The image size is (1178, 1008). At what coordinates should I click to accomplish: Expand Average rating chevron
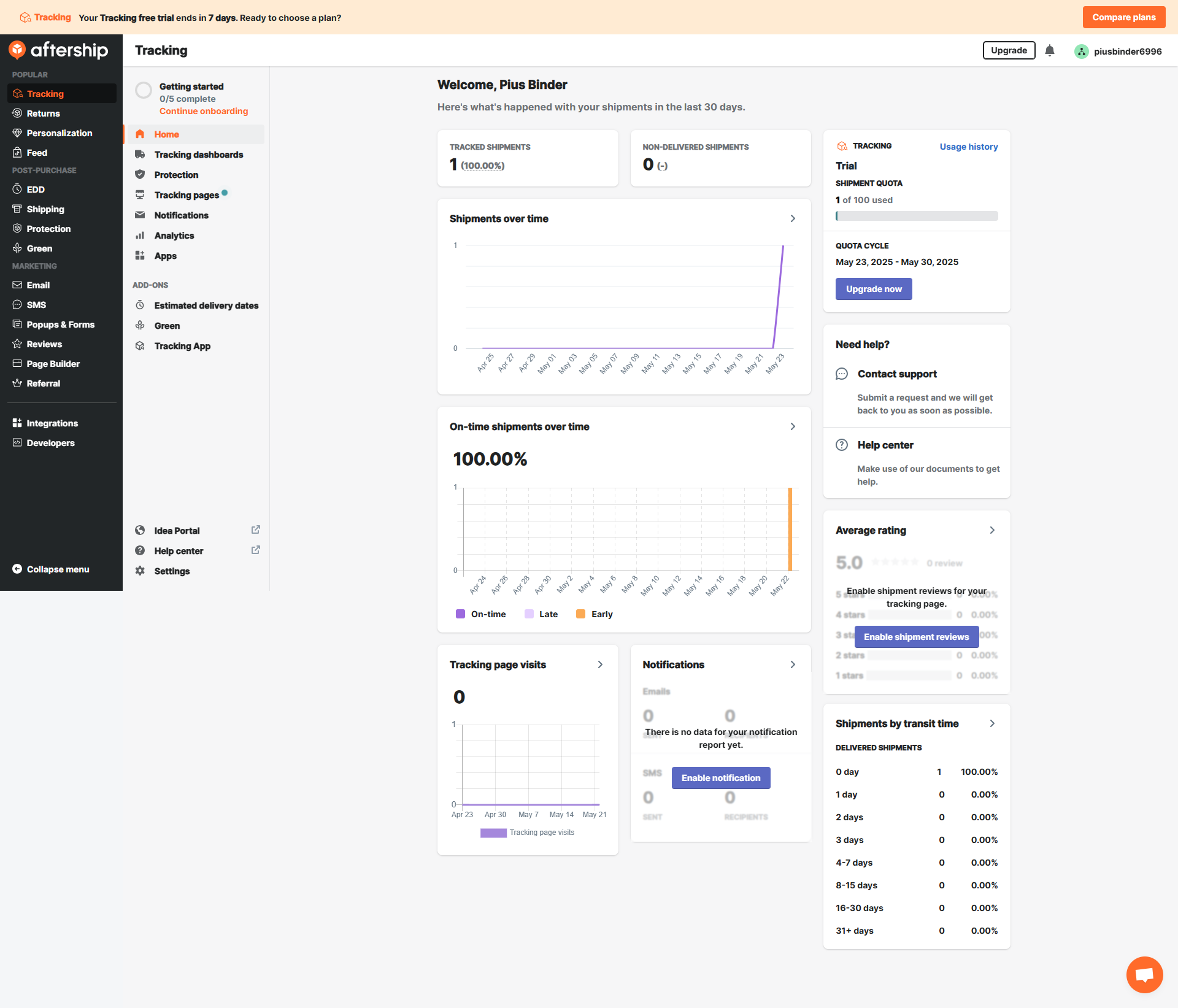[x=992, y=531]
